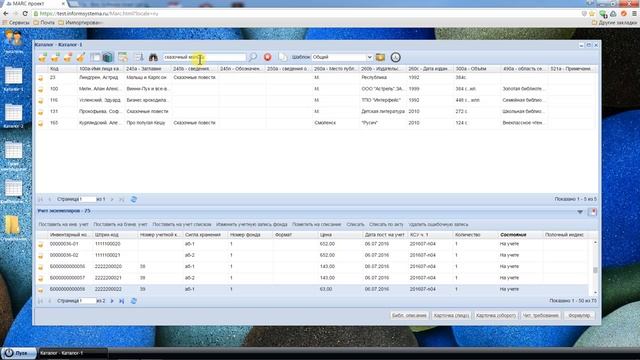
Task: Click the calendar-table icon in toolbar
Action: coord(122,58)
